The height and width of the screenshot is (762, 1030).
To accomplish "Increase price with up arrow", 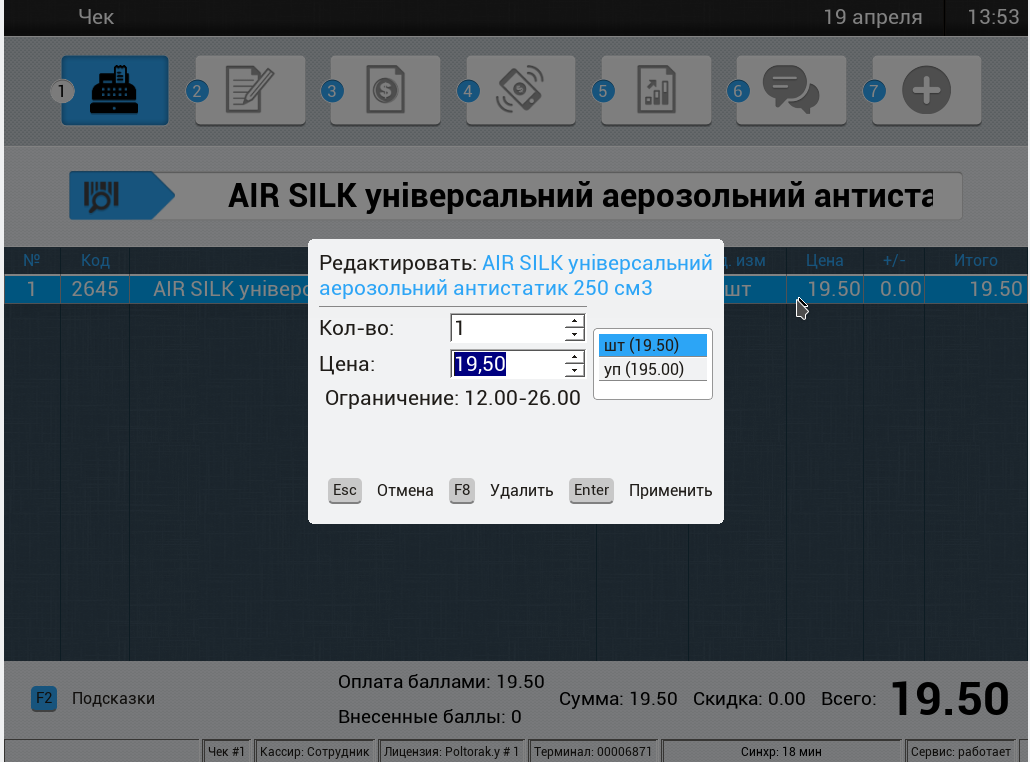I will click(x=574, y=357).
